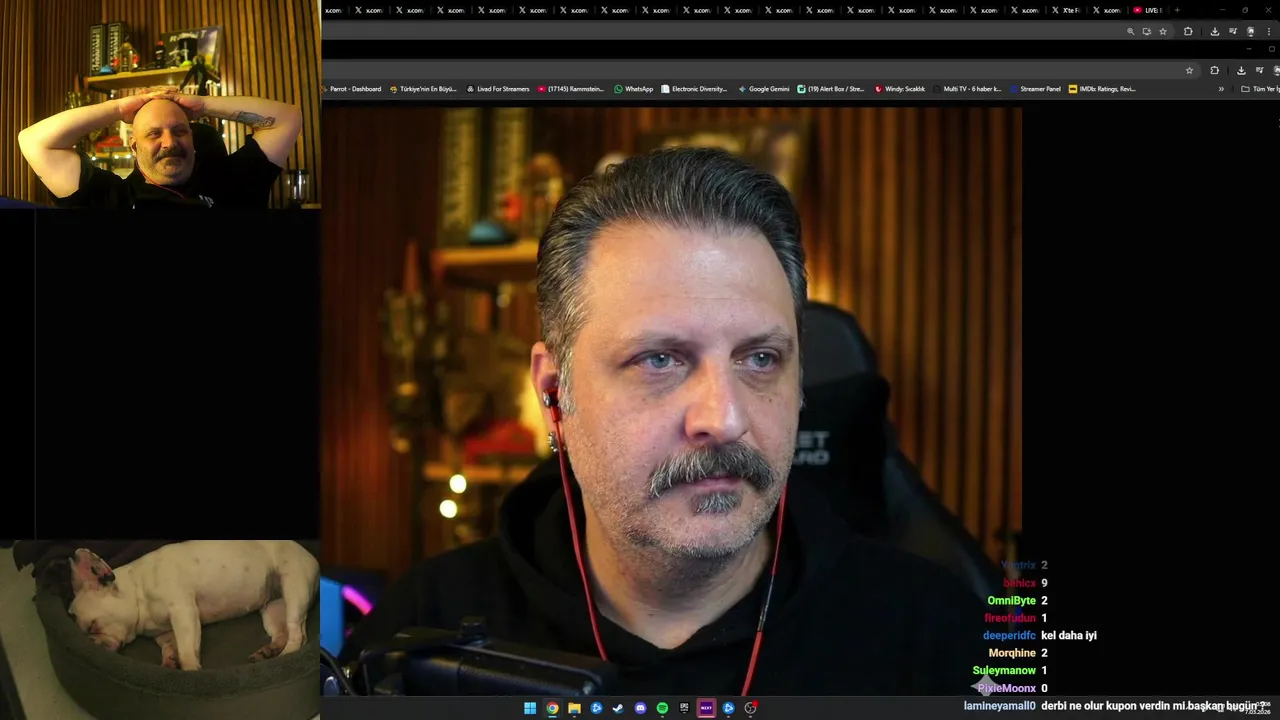Open the (17145) Rammstein bookmark

point(571,89)
